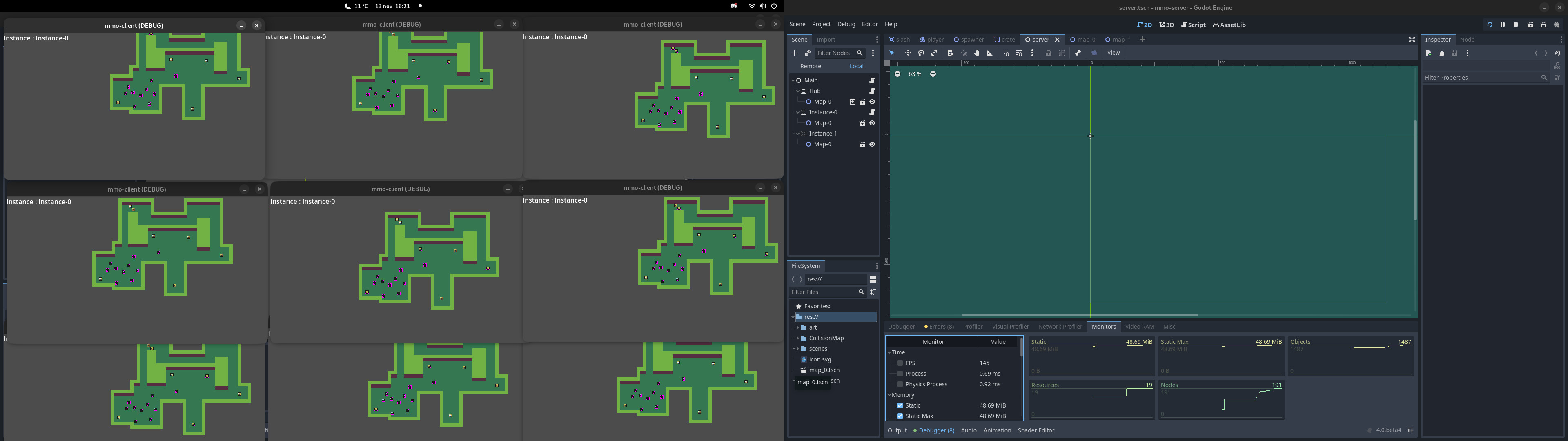Uncheck the Static memory monitor
This screenshot has height=441, width=1568.
coord(900,405)
